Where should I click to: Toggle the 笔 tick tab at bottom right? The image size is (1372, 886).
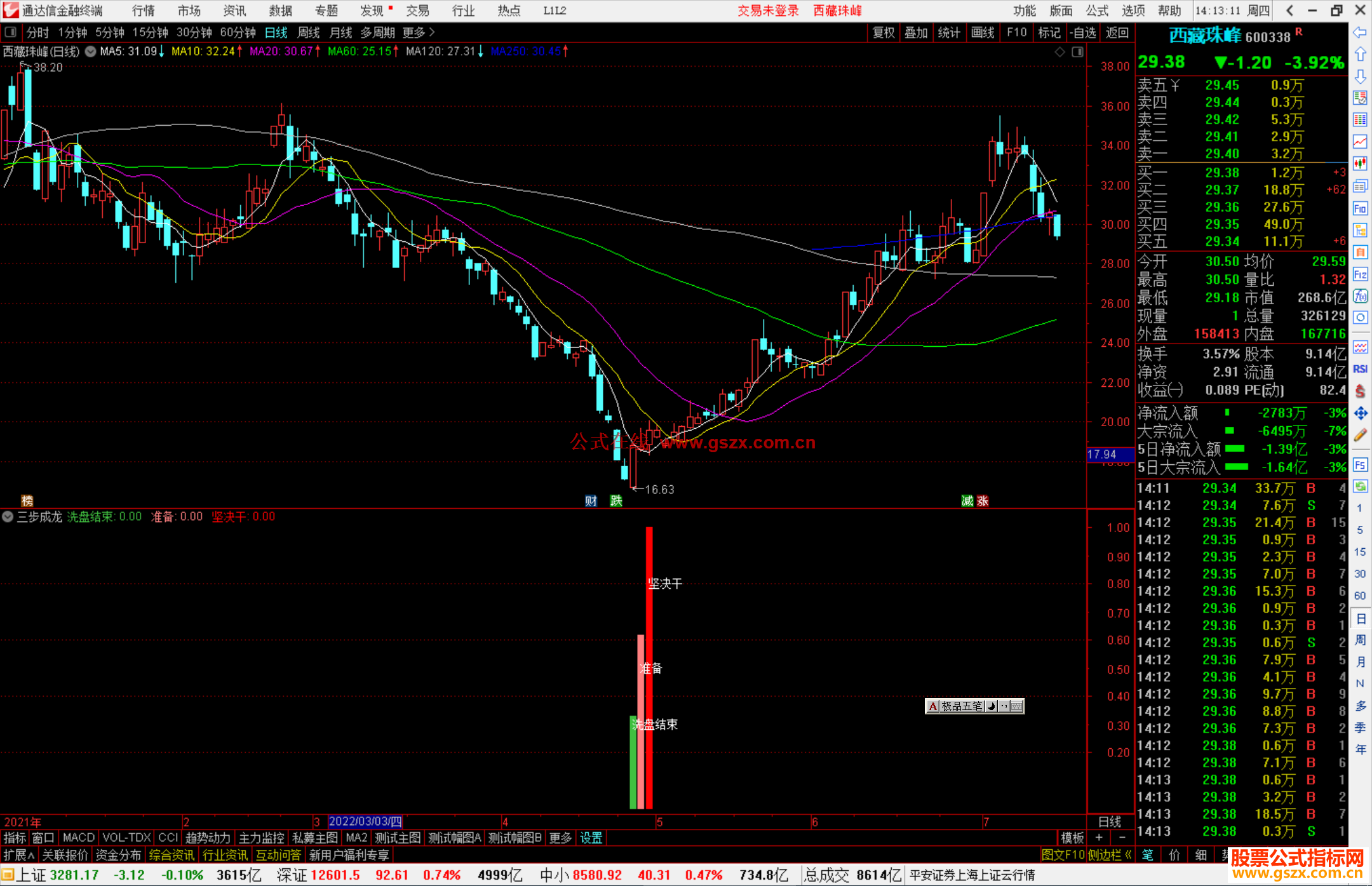coord(1148,855)
